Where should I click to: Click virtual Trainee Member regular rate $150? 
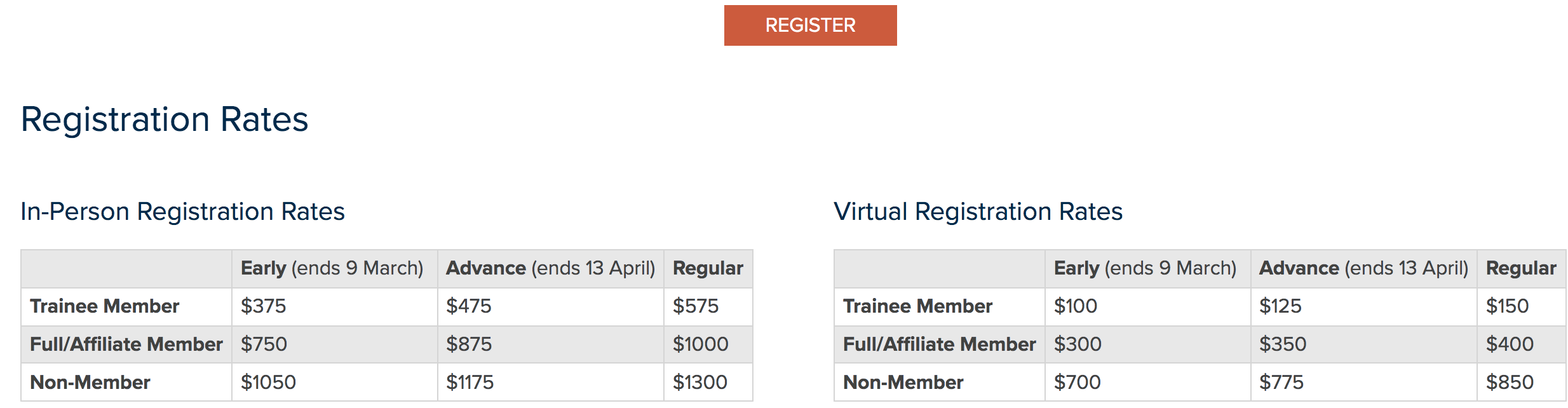click(1507, 306)
